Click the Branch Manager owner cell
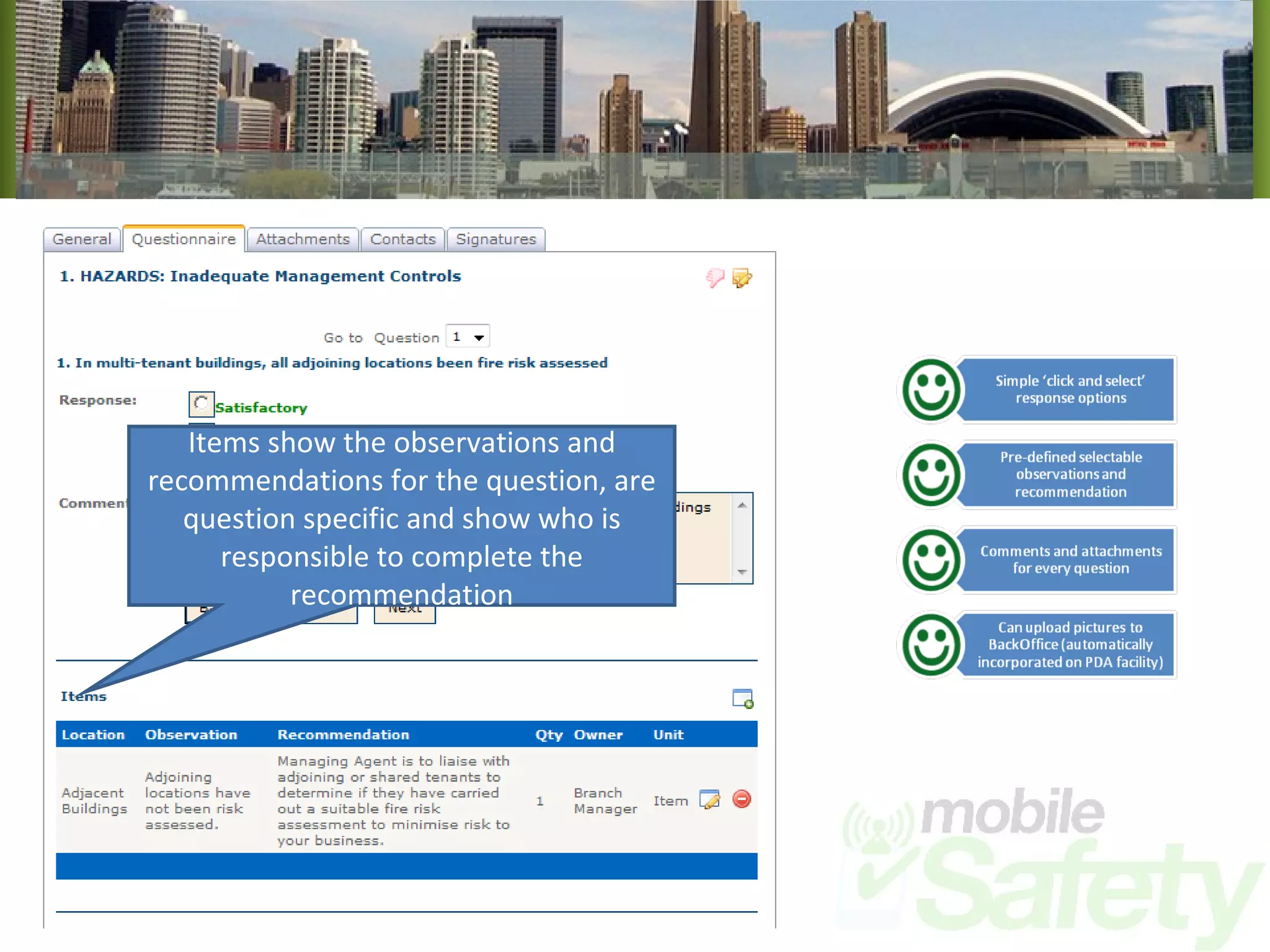 click(605, 801)
